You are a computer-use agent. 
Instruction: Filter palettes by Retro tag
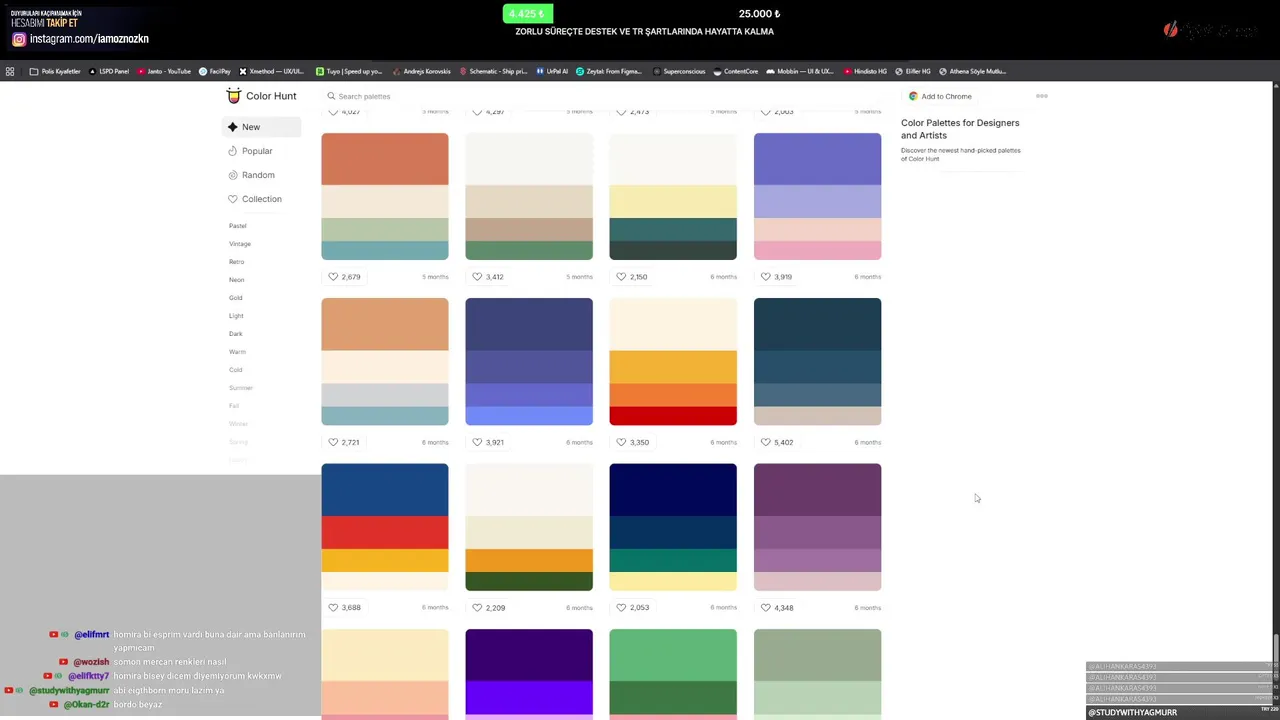click(237, 262)
